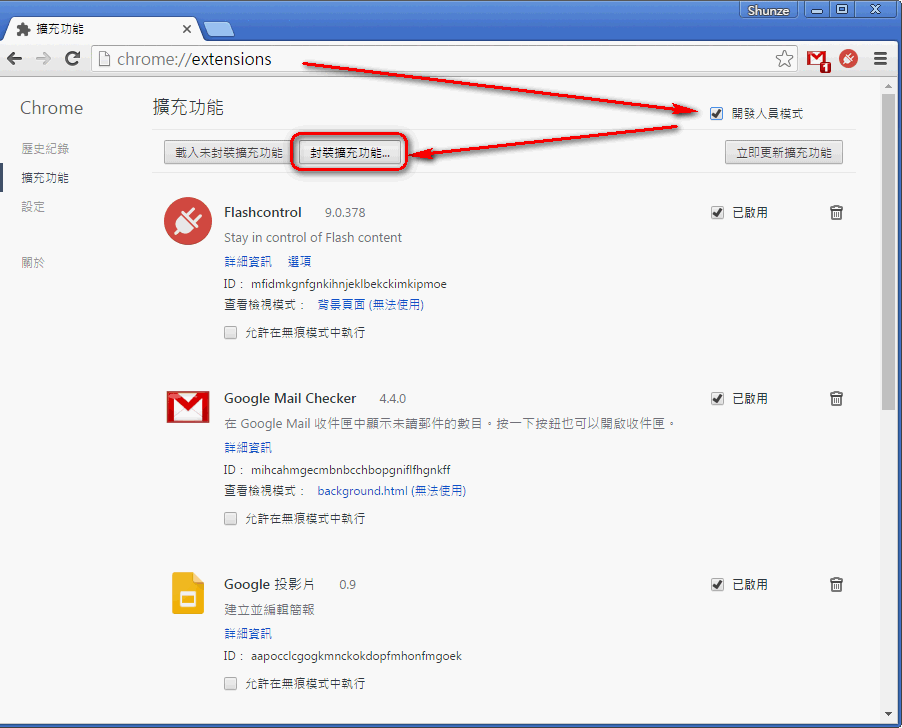Click the scrollbar up arrow
This screenshot has width=902, height=728.
click(888, 86)
